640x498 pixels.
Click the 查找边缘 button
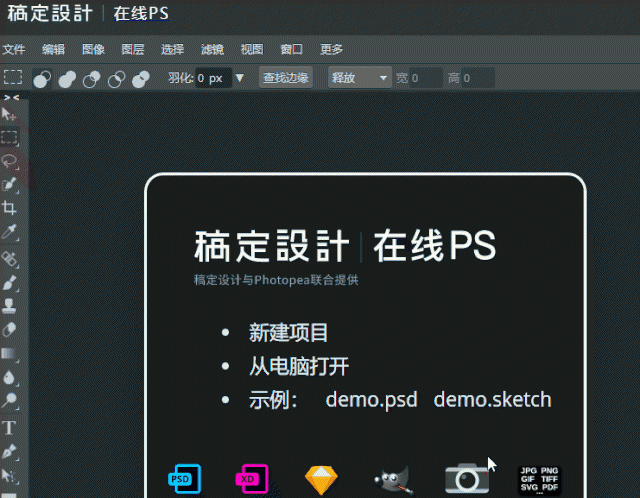286,78
